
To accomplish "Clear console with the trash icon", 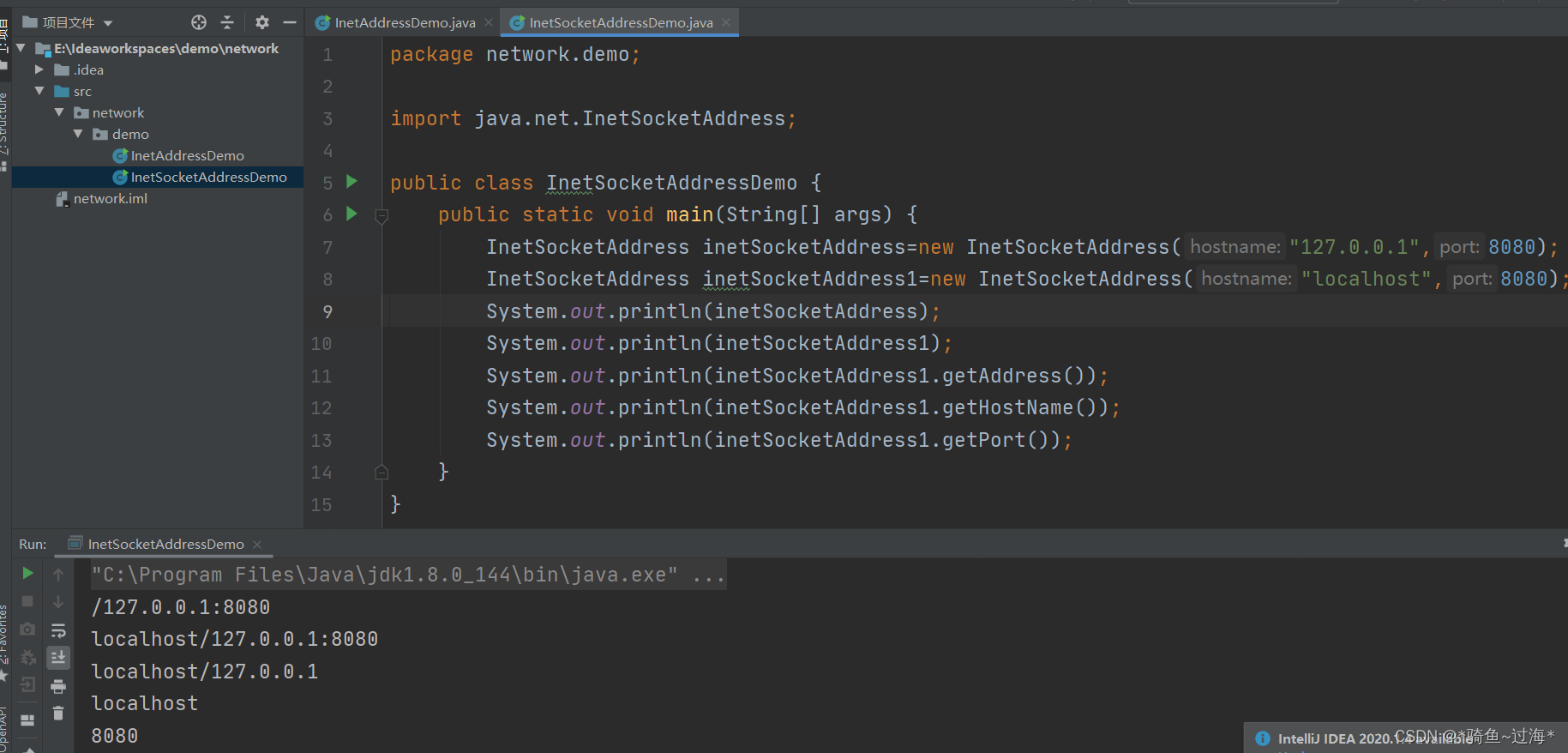I will [58, 713].
